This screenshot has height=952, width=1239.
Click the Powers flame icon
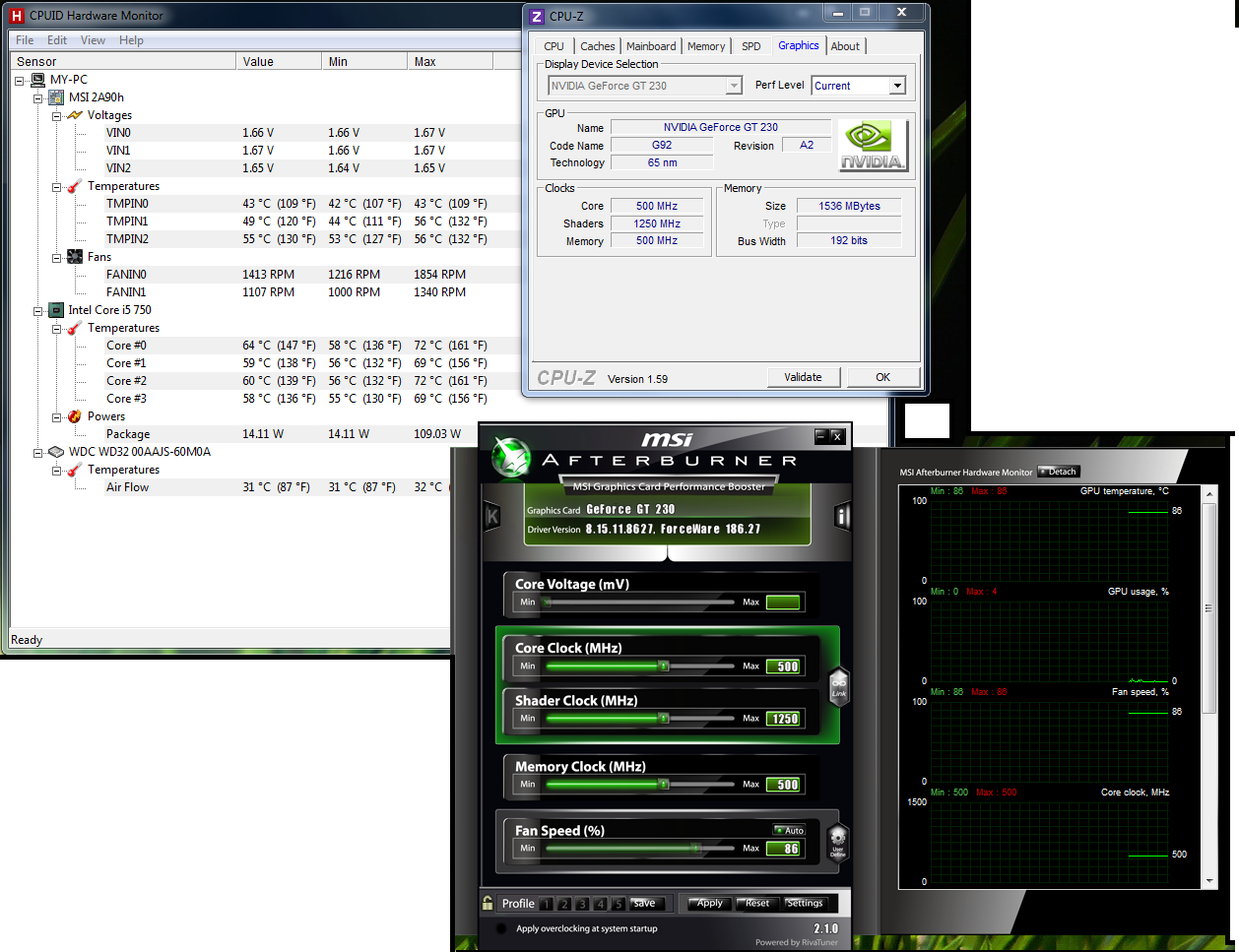click(x=75, y=416)
